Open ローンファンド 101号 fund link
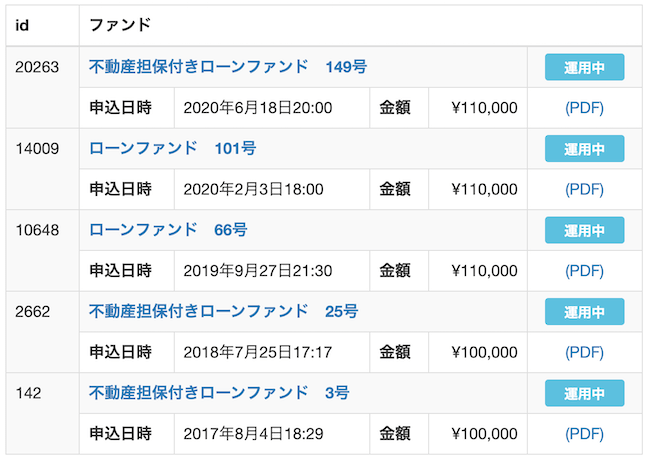 172,148
